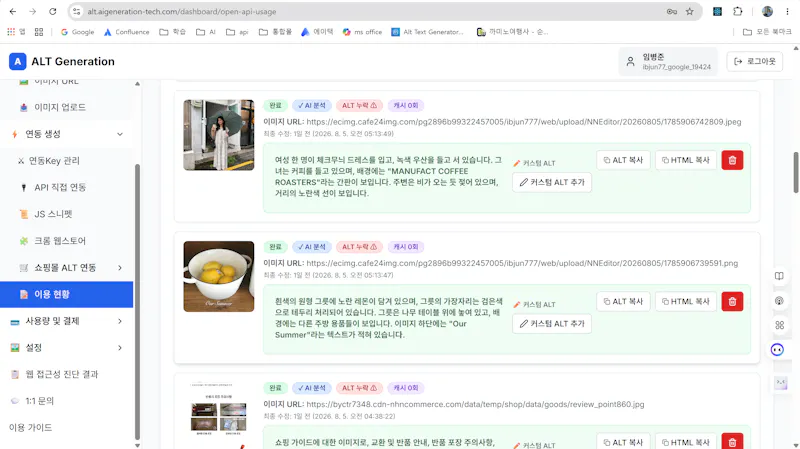This screenshot has height=449, width=800.
Task: Delete the lemon image entry
Action: click(x=732, y=302)
